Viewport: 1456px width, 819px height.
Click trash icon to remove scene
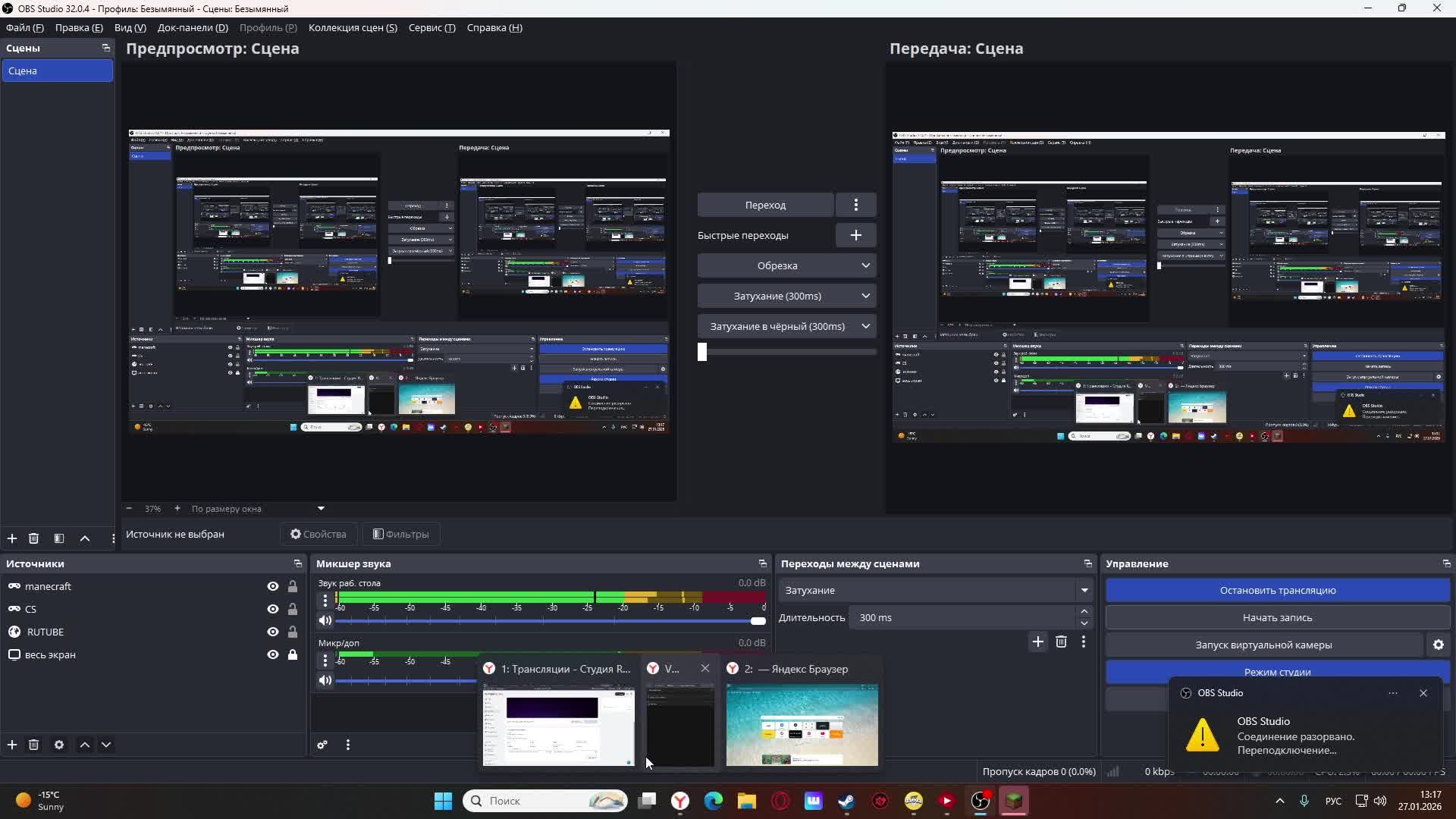[x=33, y=538]
